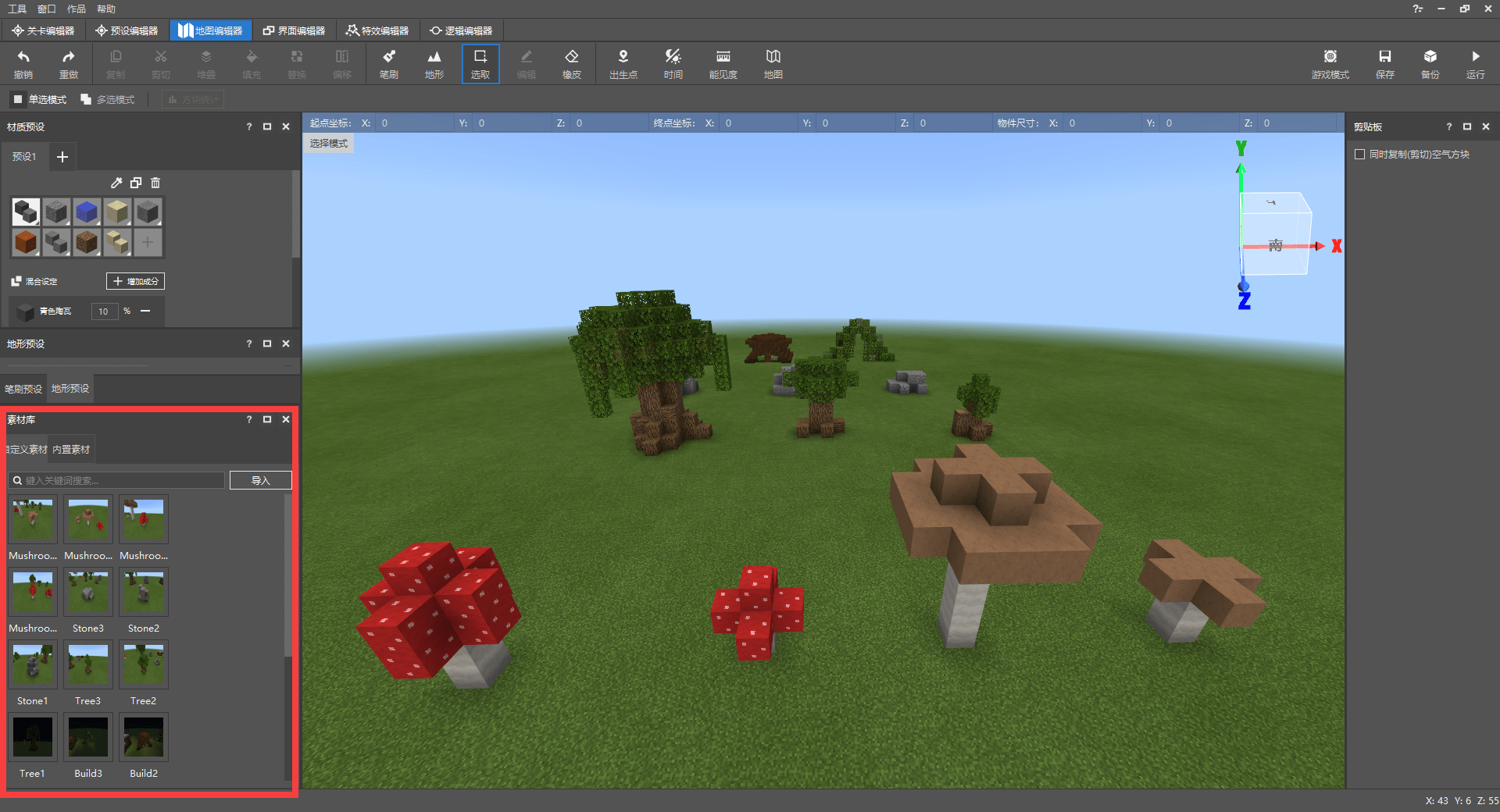Open the 作品 menu

(77, 9)
